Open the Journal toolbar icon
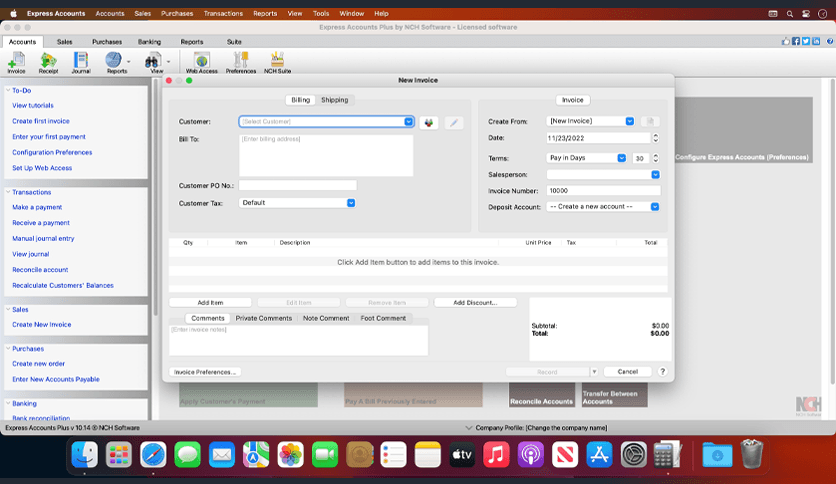Viewport: 836px width, 484px height. [x=81, y=63]
